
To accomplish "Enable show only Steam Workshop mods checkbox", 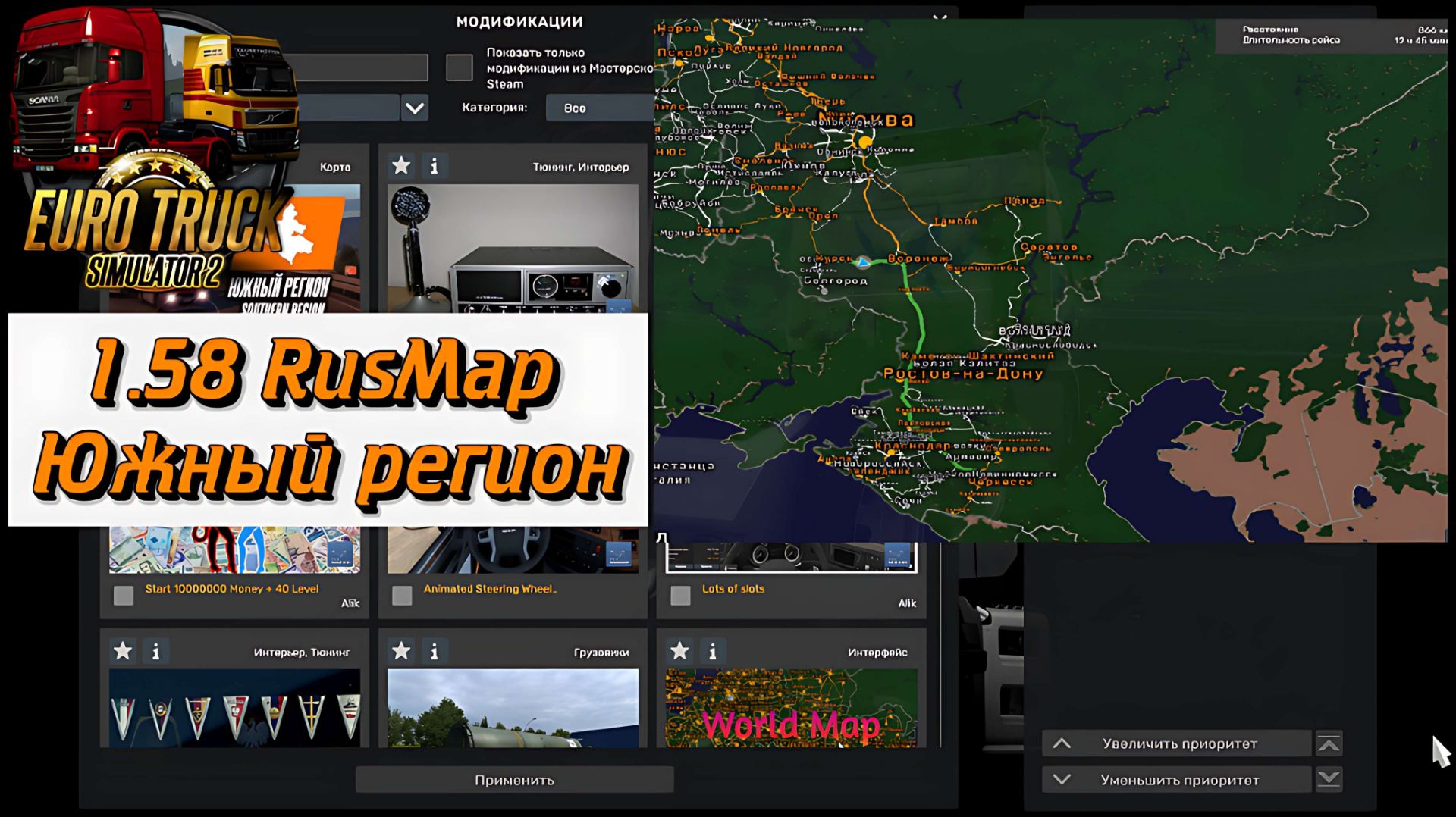I will pos(459,67).
